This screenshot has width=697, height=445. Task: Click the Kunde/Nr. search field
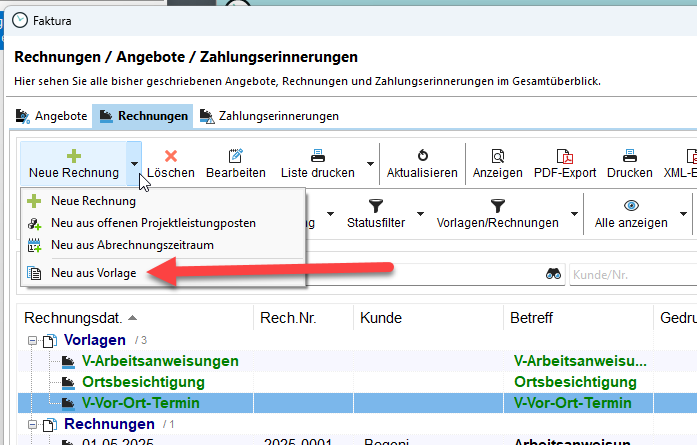[x=632, y=274]
